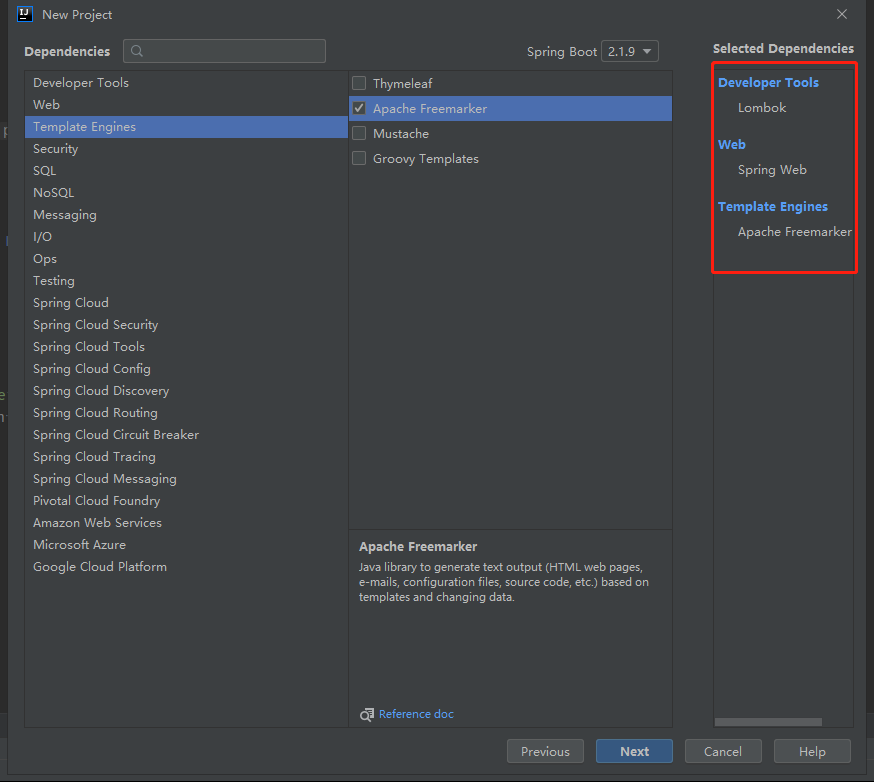Select Spring Cloud Config category
This screenshot has width=874, height=782.
[186, 368]
